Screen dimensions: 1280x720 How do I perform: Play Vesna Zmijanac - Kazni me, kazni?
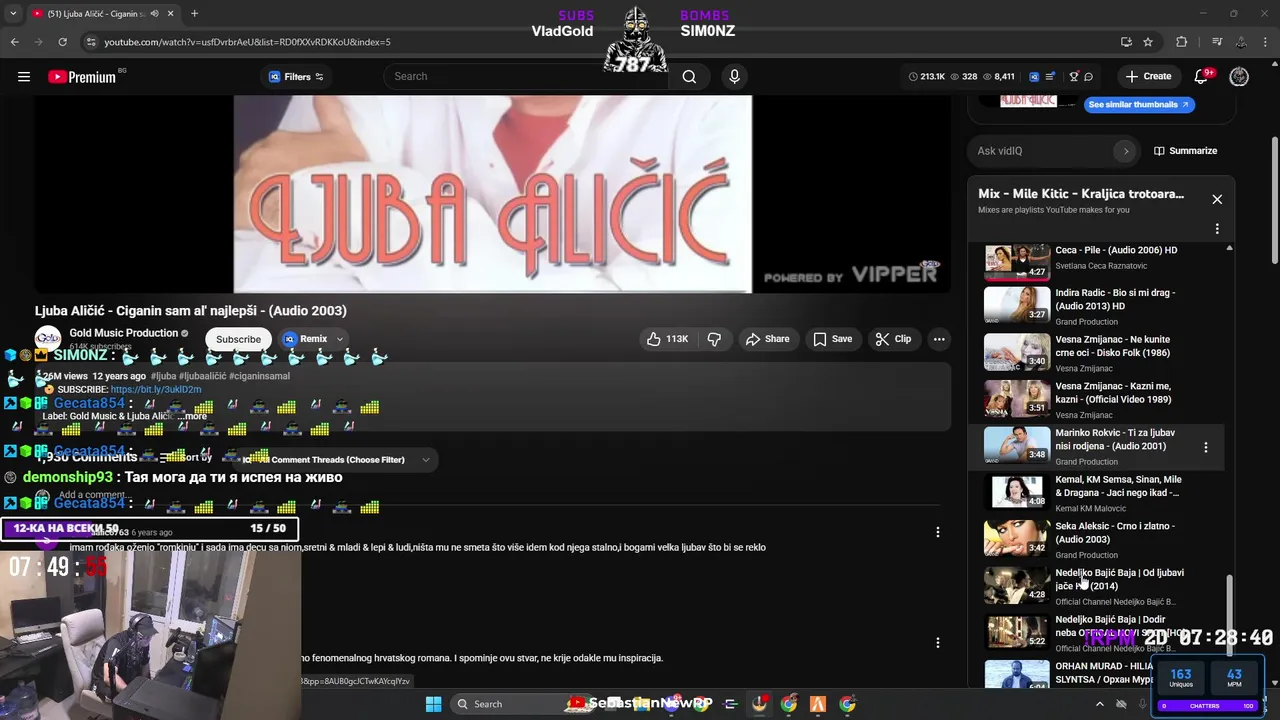coord(1096,400)
